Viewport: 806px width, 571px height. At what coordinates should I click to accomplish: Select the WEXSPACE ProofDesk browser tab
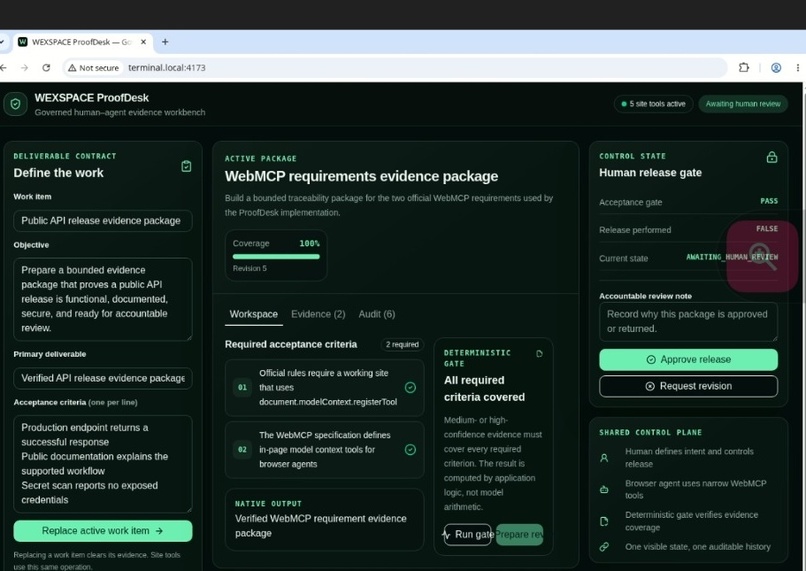tap(82, 42)
